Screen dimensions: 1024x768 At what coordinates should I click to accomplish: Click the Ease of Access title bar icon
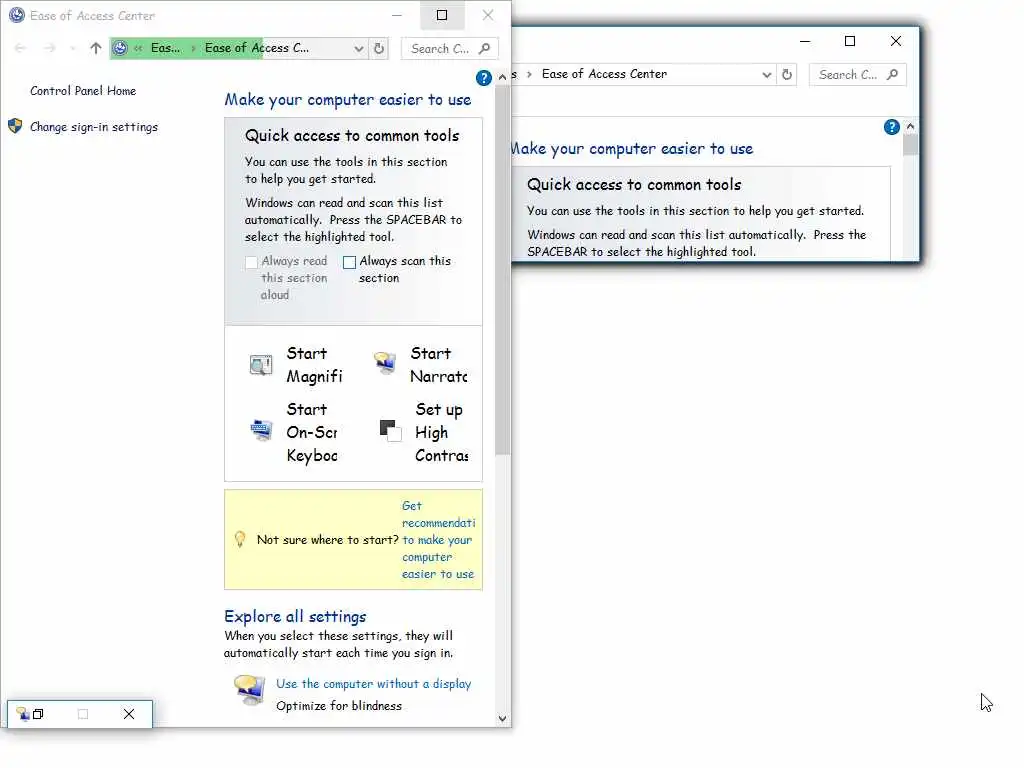point(17,15)
